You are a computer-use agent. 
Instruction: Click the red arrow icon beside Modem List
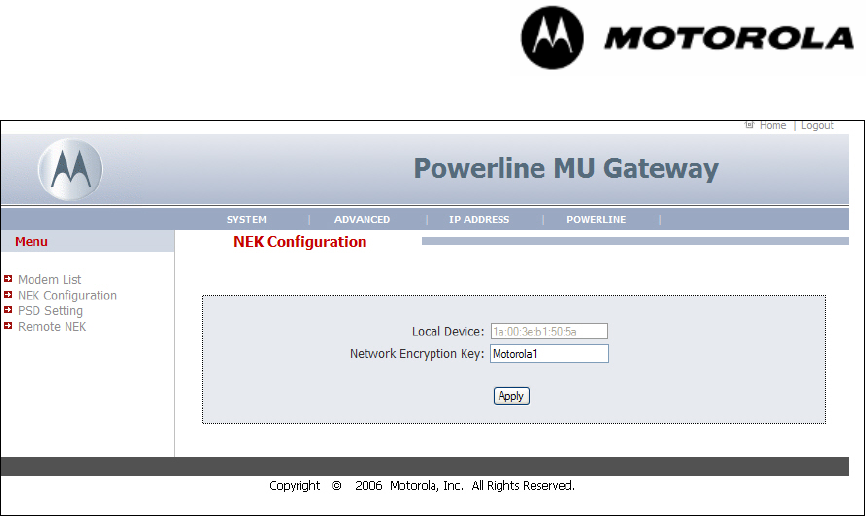pos(8,279)
